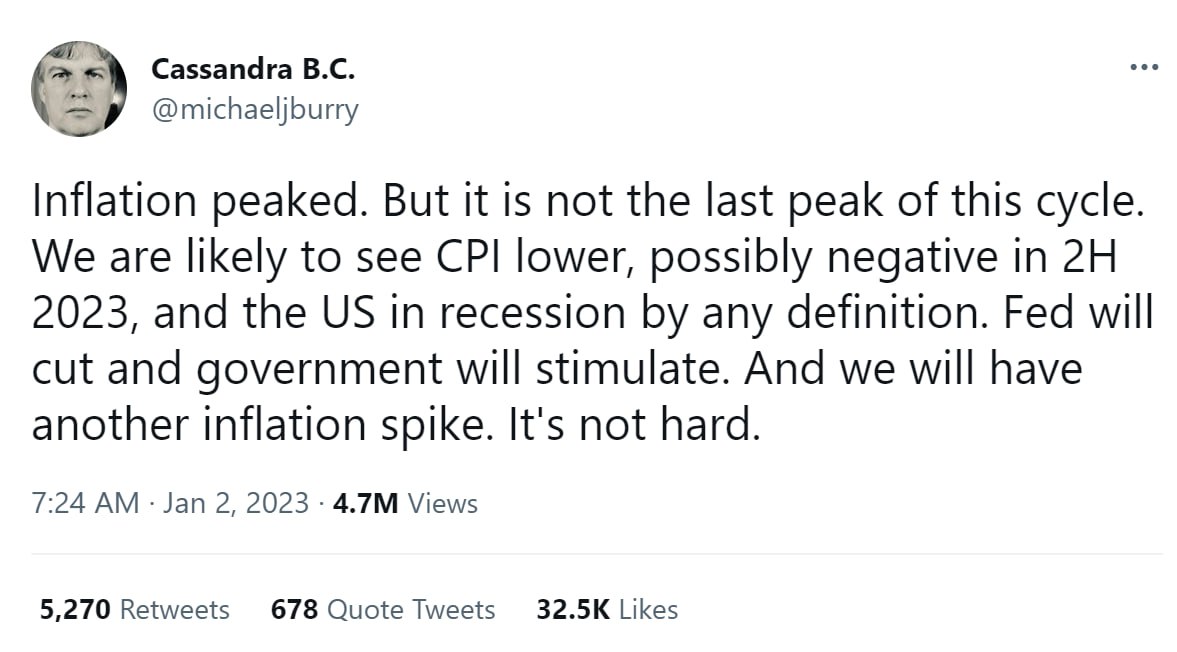
Task: Click the 678 quote tweet count
Action: (295, 609)
